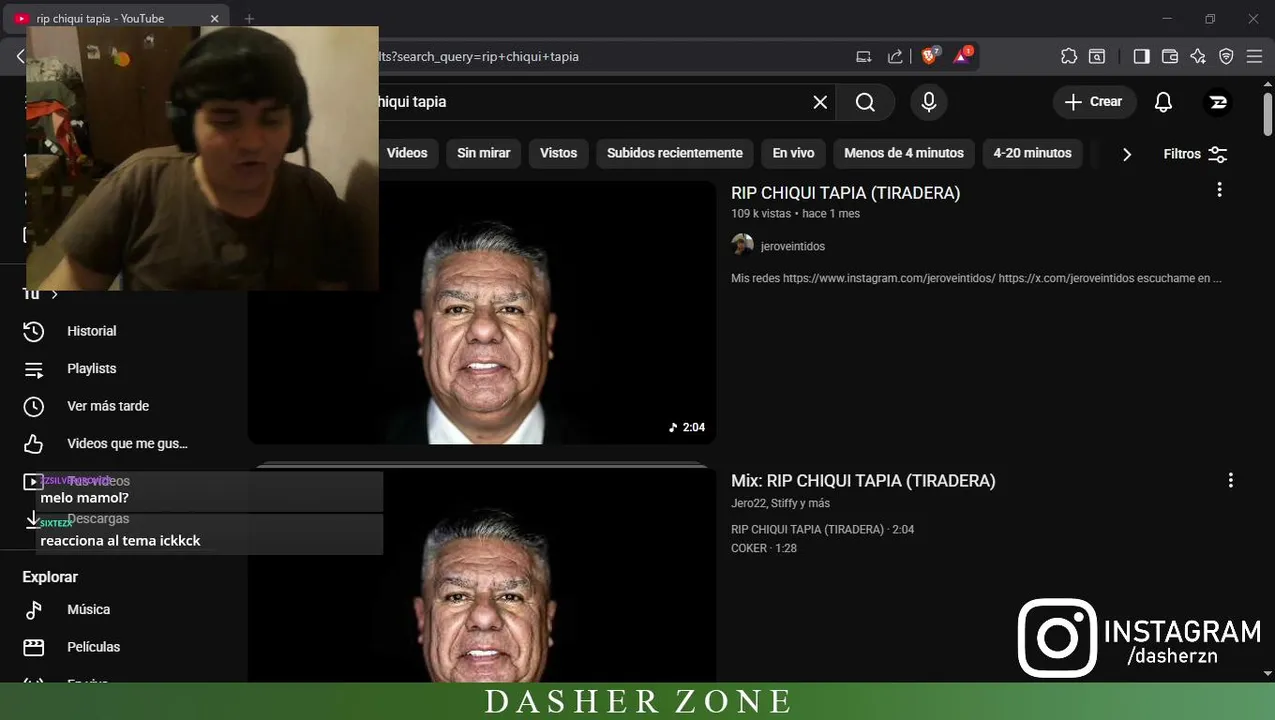Expand the 'Tú' section chevron
Viewport: 1275px width, 720px height.
pos(54,295)
